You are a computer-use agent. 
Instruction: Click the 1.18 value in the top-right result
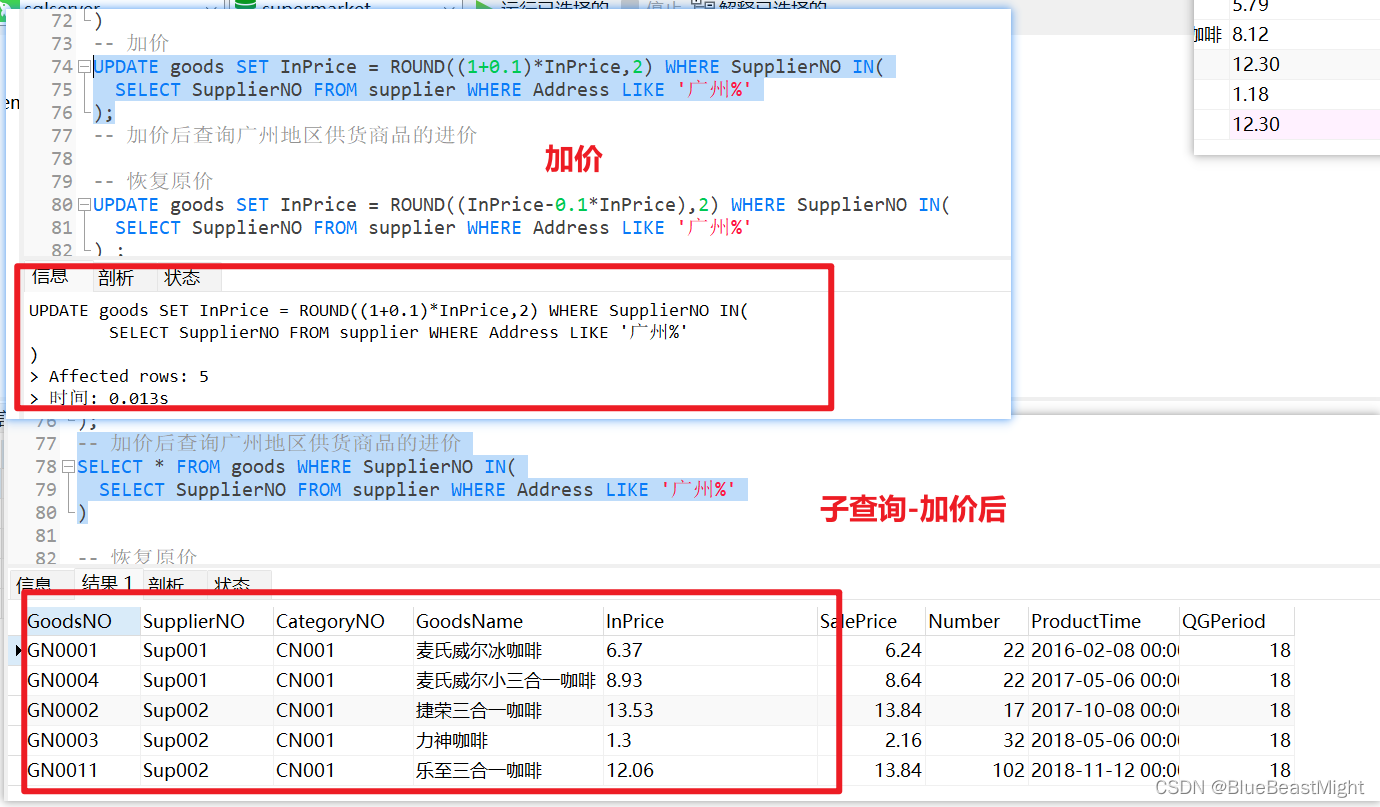coord(1250,95)
